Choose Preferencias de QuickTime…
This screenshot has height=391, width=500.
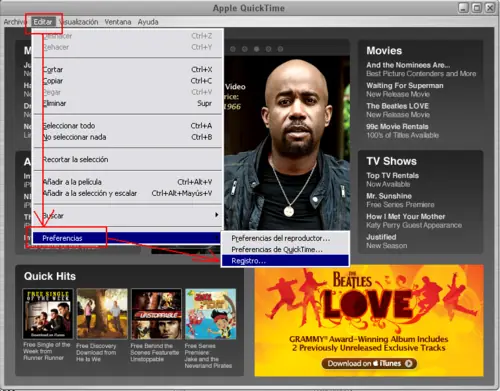point(285,249)
